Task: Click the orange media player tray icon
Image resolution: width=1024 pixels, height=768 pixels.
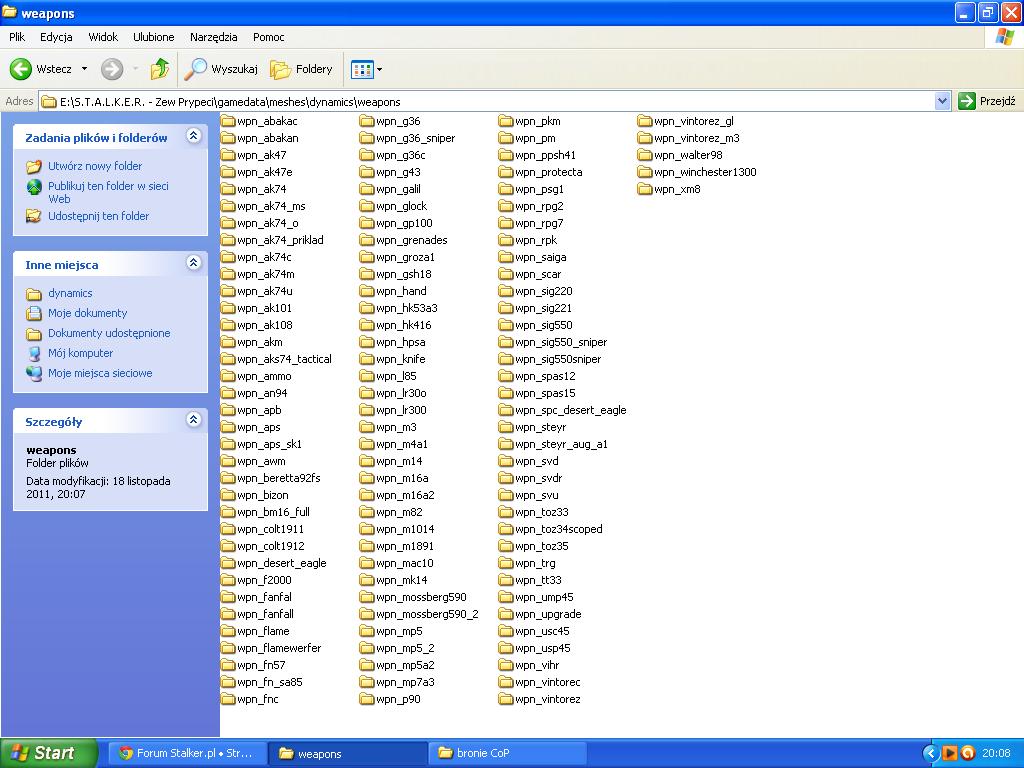Action: click(949, 753)
